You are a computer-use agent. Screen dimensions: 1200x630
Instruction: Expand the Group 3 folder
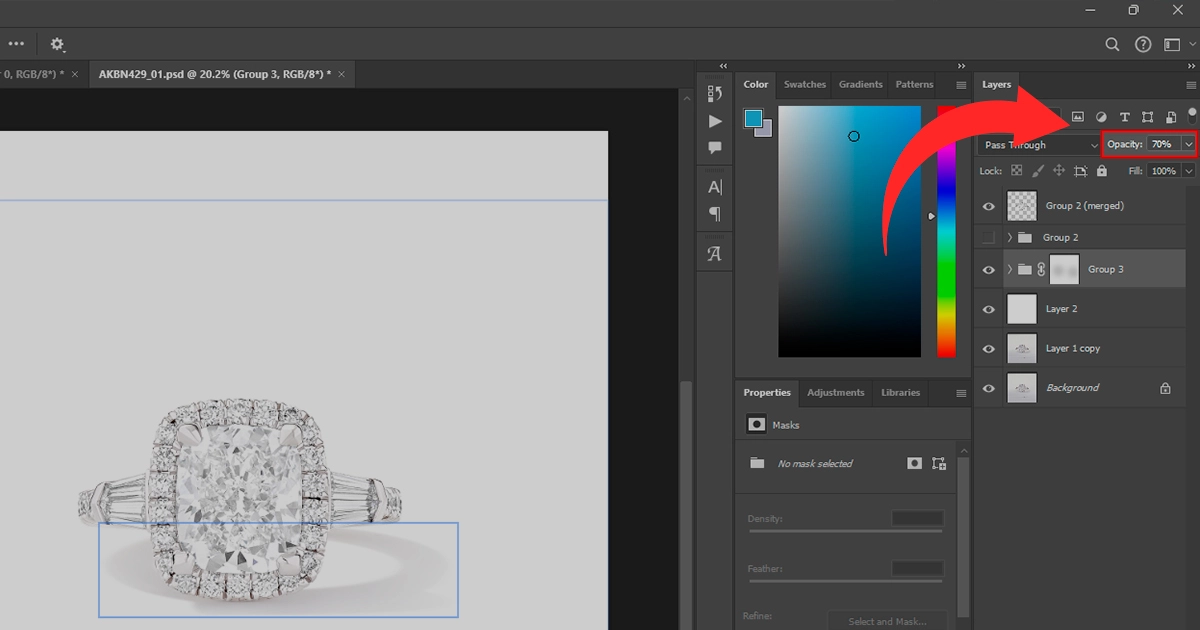(x=1009, y=270)
